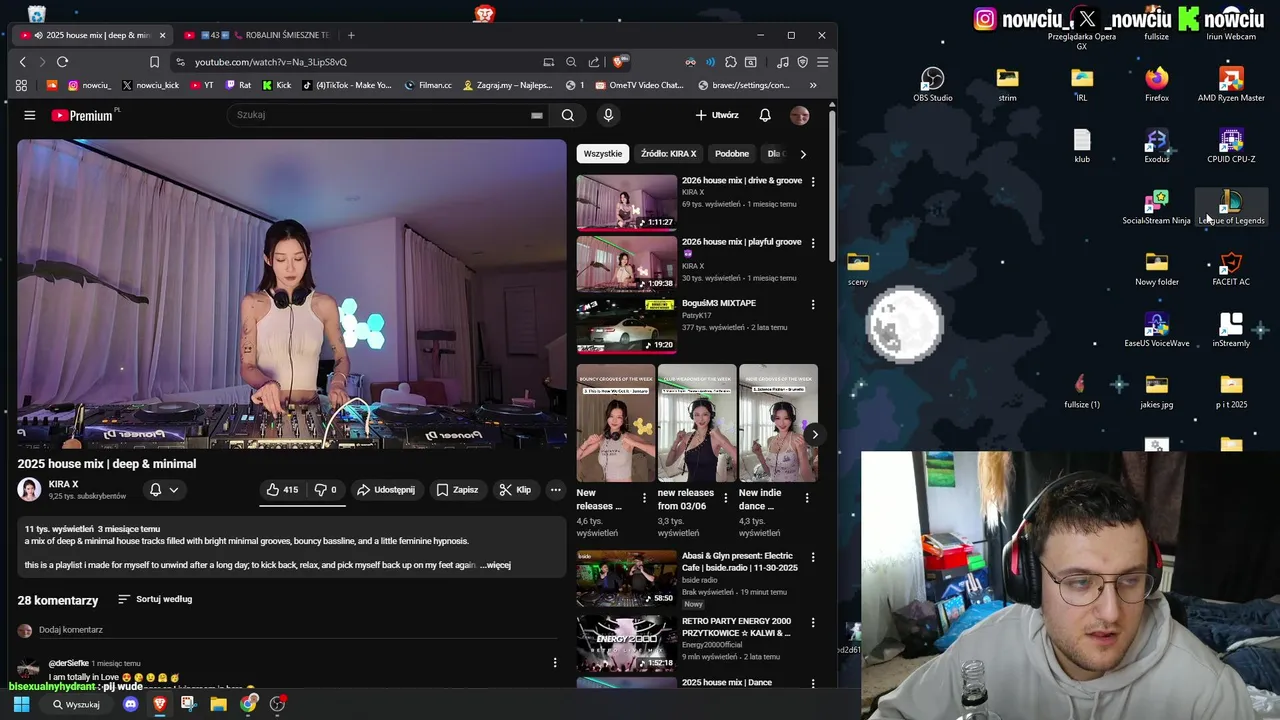This screenshot has width=1280, height=720.
Task: Click the taskbar 'Wyszukaj' search box
Action: 77,704
